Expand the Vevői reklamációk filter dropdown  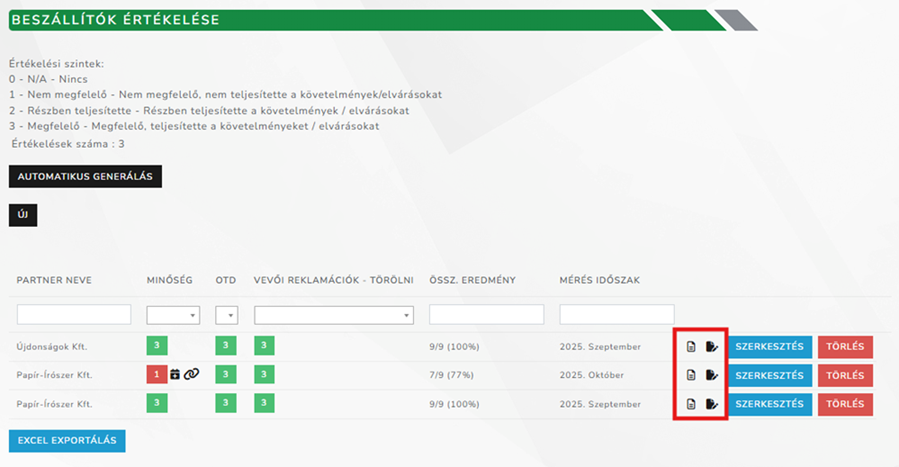[x=333, y=315]
